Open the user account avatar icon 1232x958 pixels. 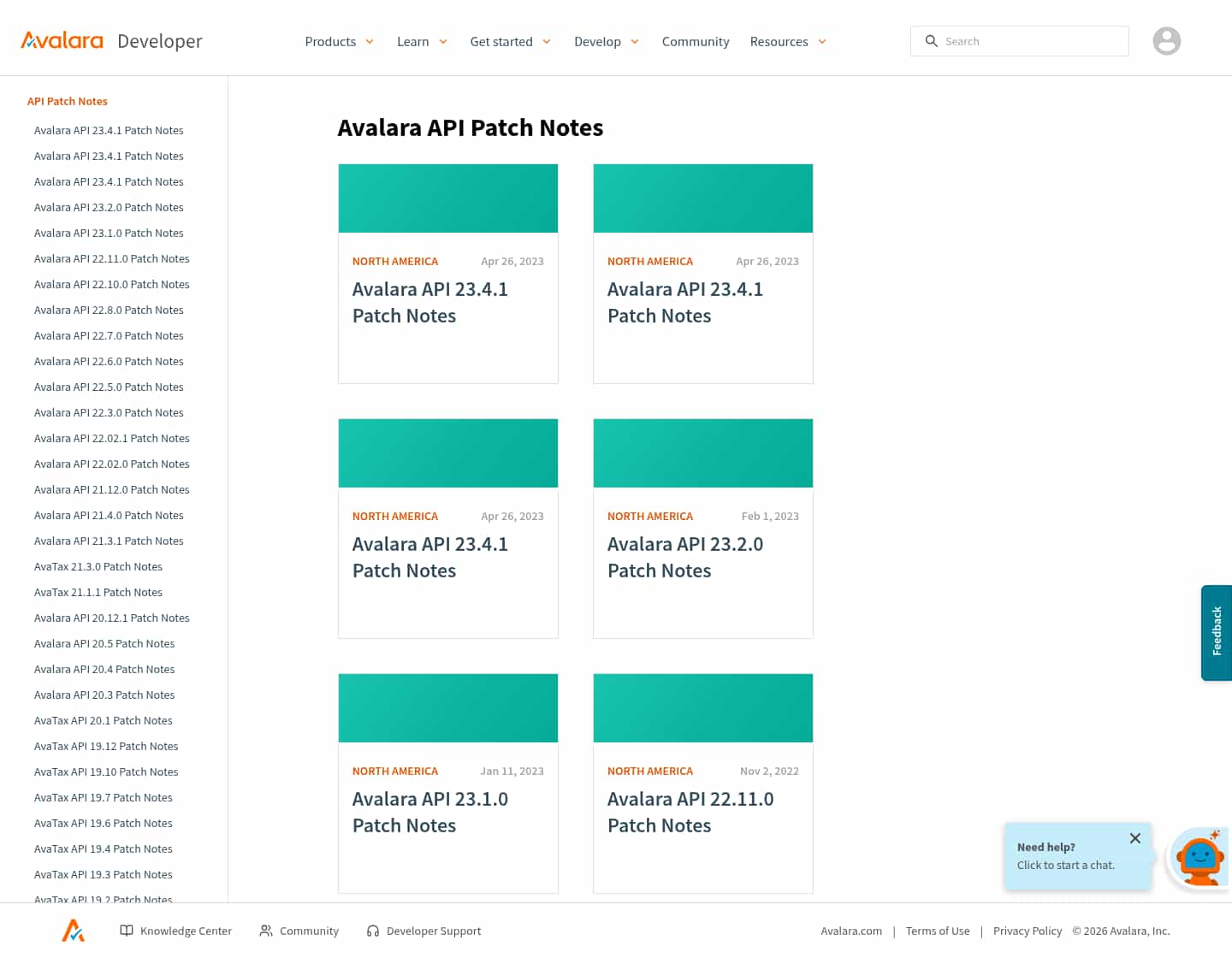[x=1166, y=41]
